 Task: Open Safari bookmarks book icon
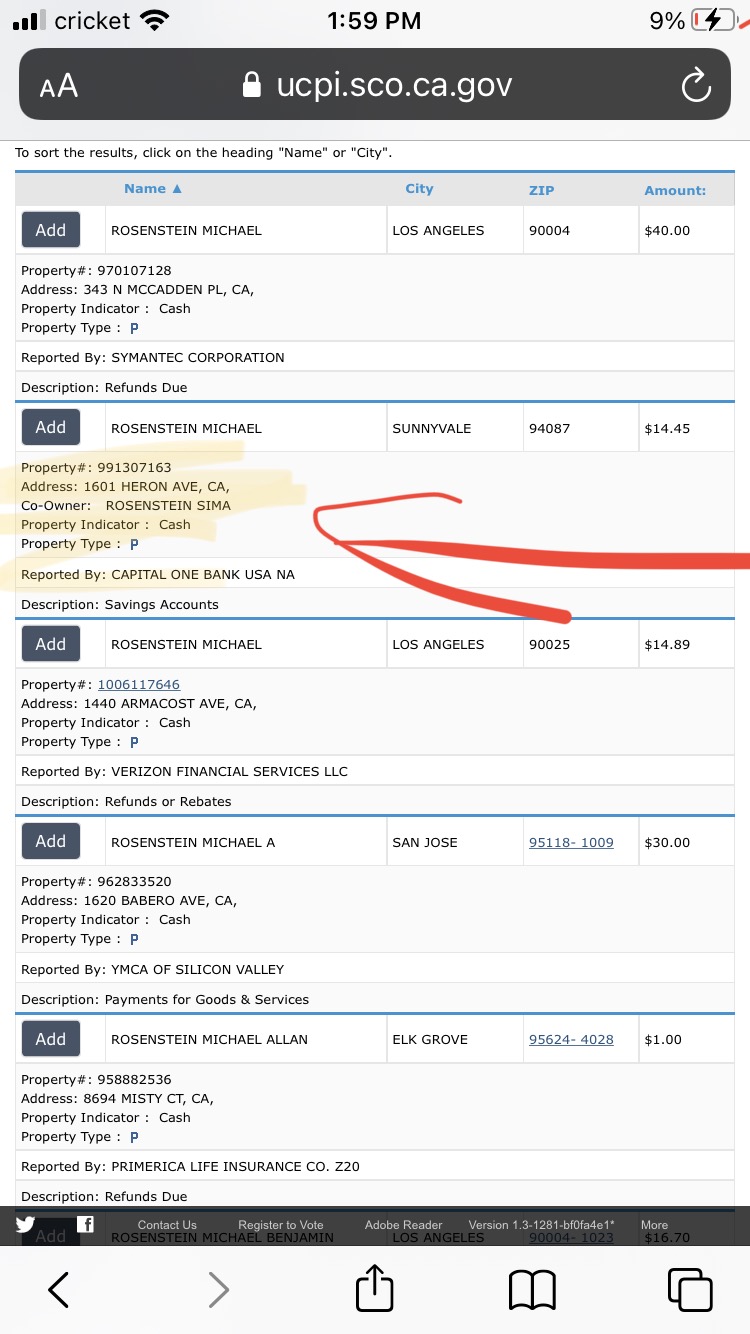pos(532,1290)
